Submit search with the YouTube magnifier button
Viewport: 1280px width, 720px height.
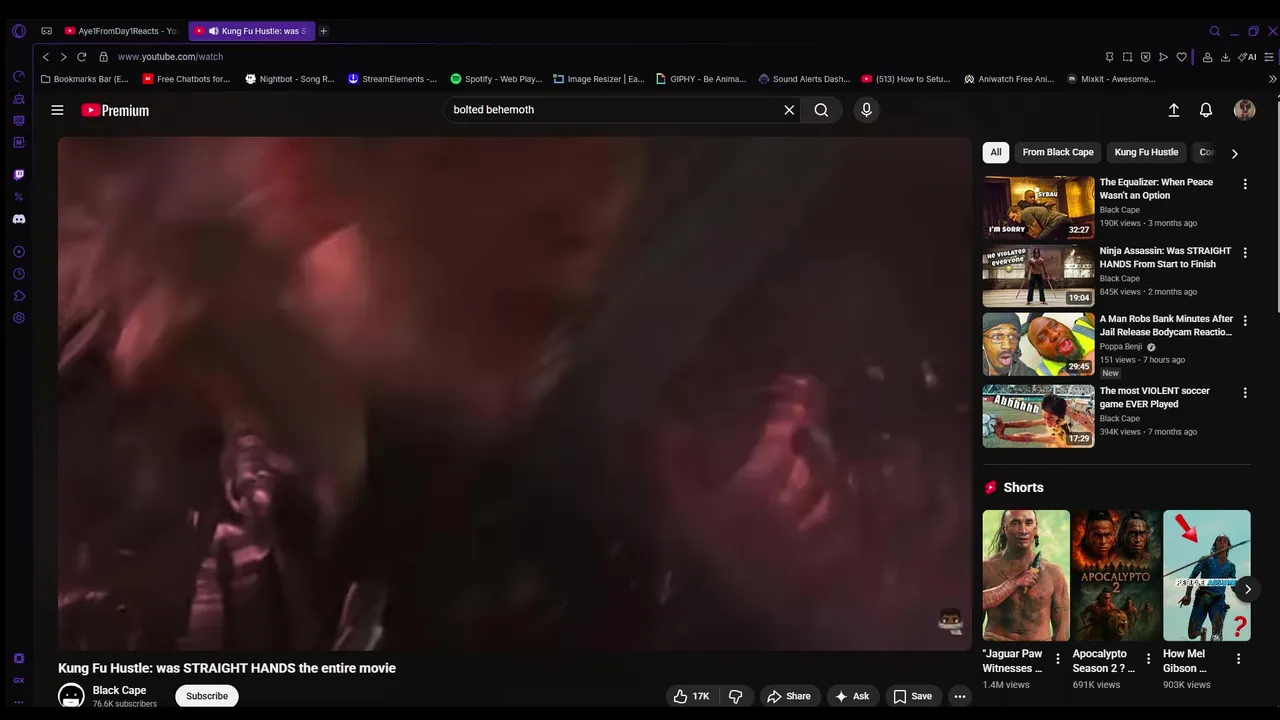pos(821,110)
